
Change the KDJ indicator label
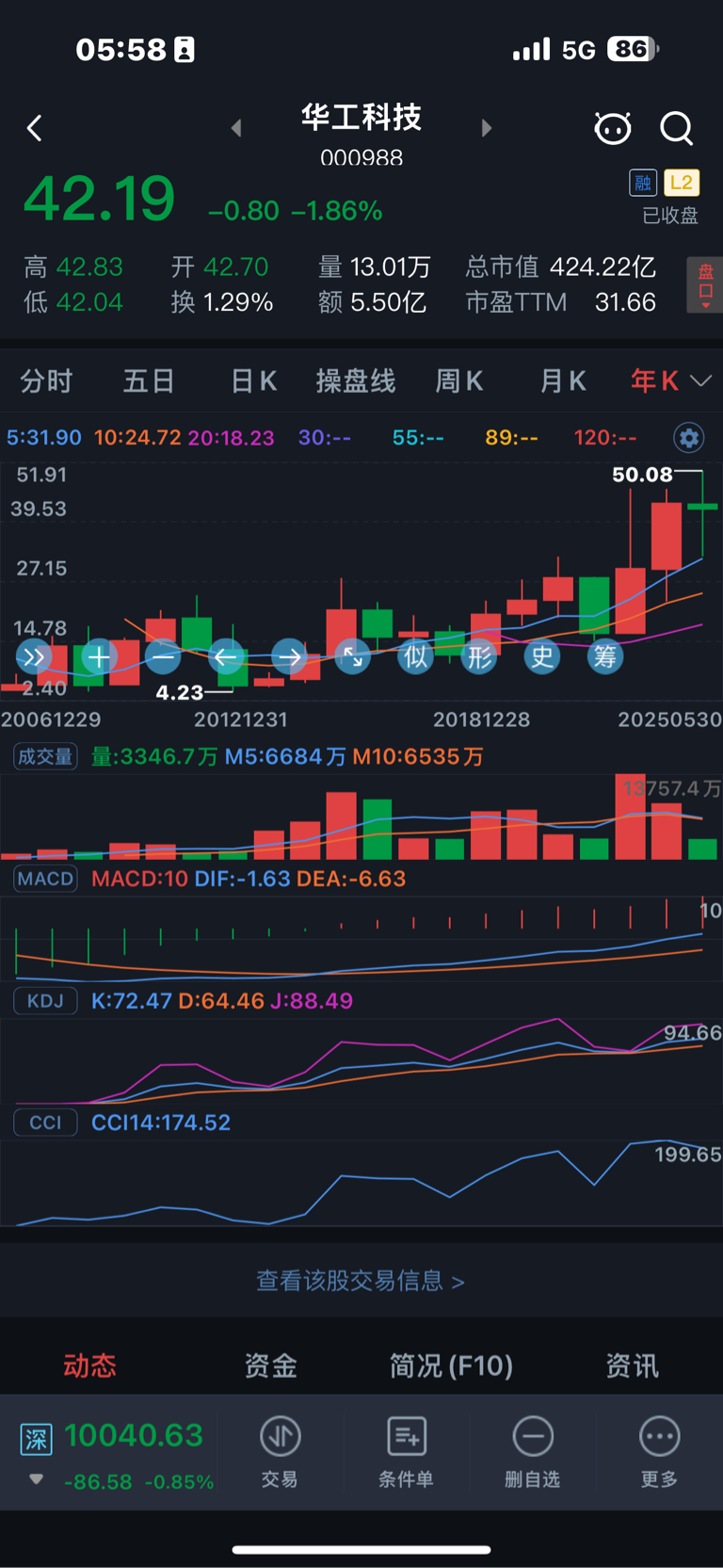point(45,1000)
